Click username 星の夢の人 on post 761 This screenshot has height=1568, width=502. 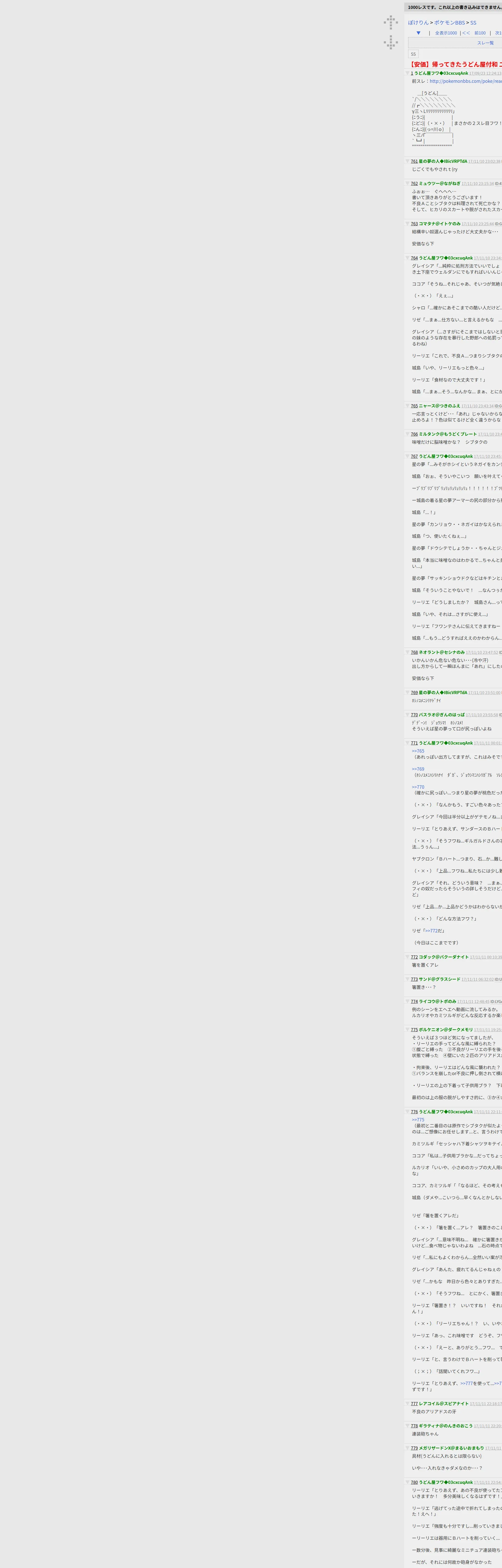[x=443, y=161]
